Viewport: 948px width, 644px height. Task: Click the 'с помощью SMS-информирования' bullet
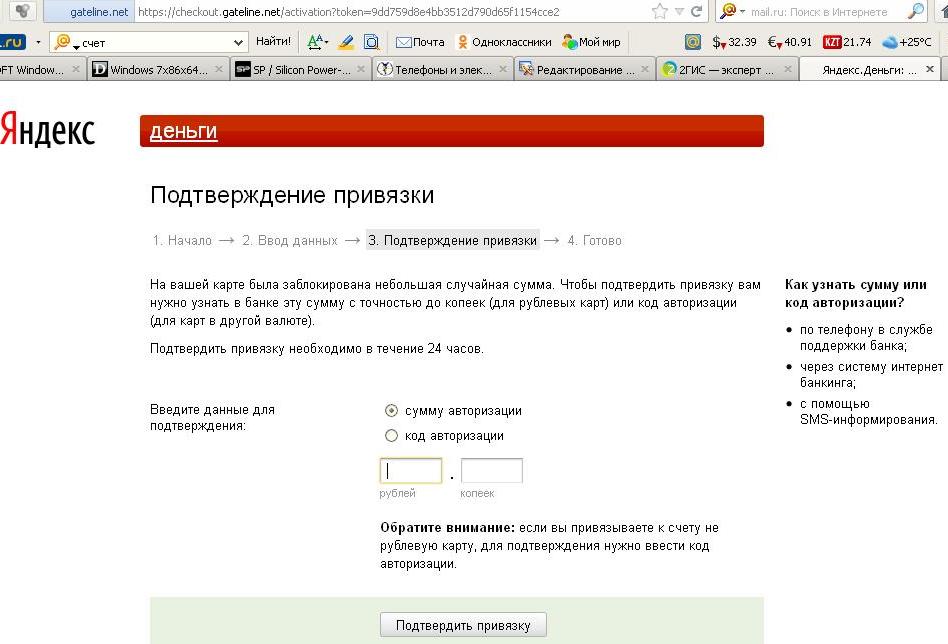869,411
